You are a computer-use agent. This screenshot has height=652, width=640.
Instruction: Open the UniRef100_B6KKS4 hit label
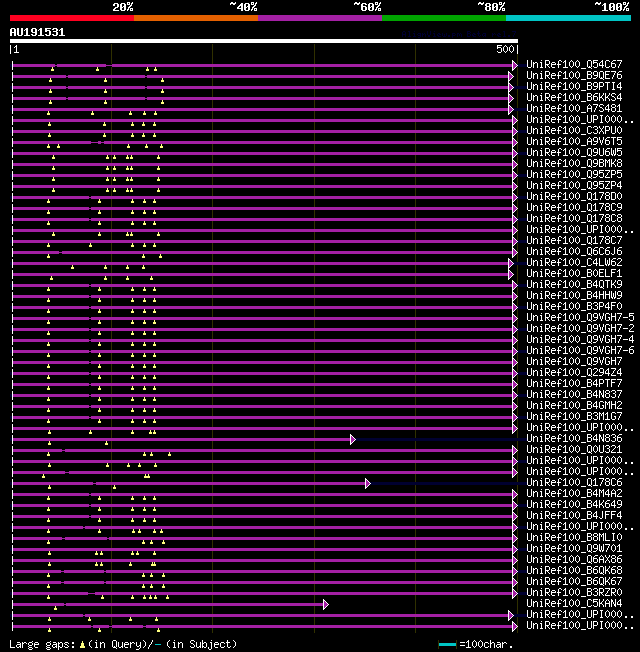click(574, 98)
